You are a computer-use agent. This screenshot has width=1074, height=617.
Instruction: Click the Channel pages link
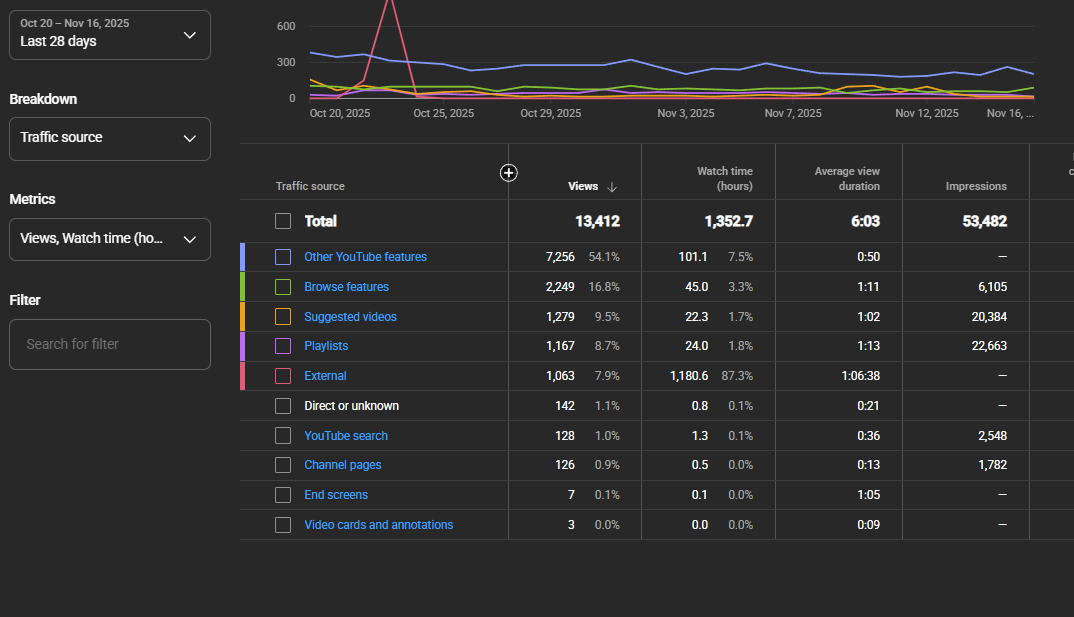[342, 465]
